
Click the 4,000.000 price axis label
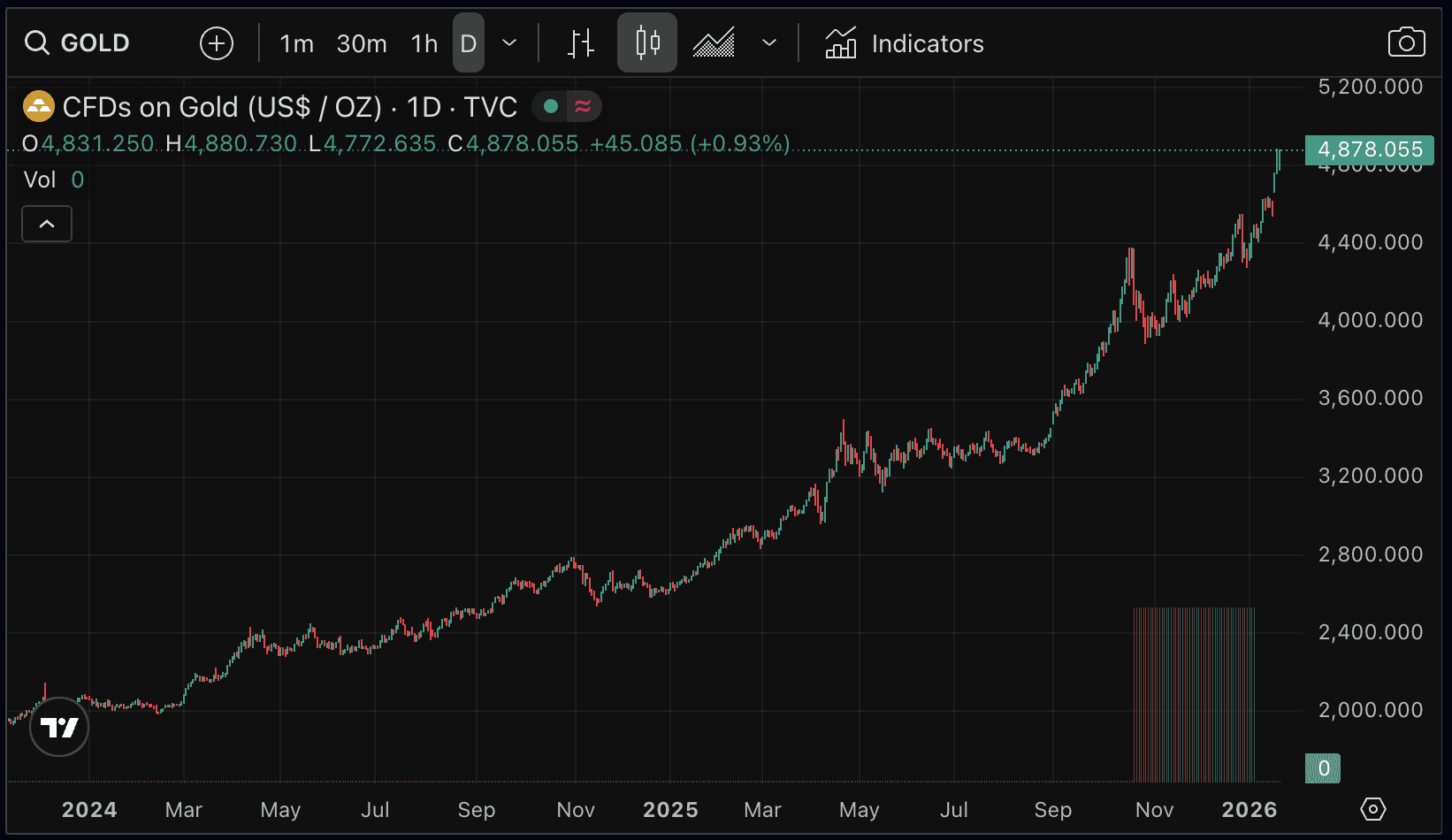(1371, 320)
